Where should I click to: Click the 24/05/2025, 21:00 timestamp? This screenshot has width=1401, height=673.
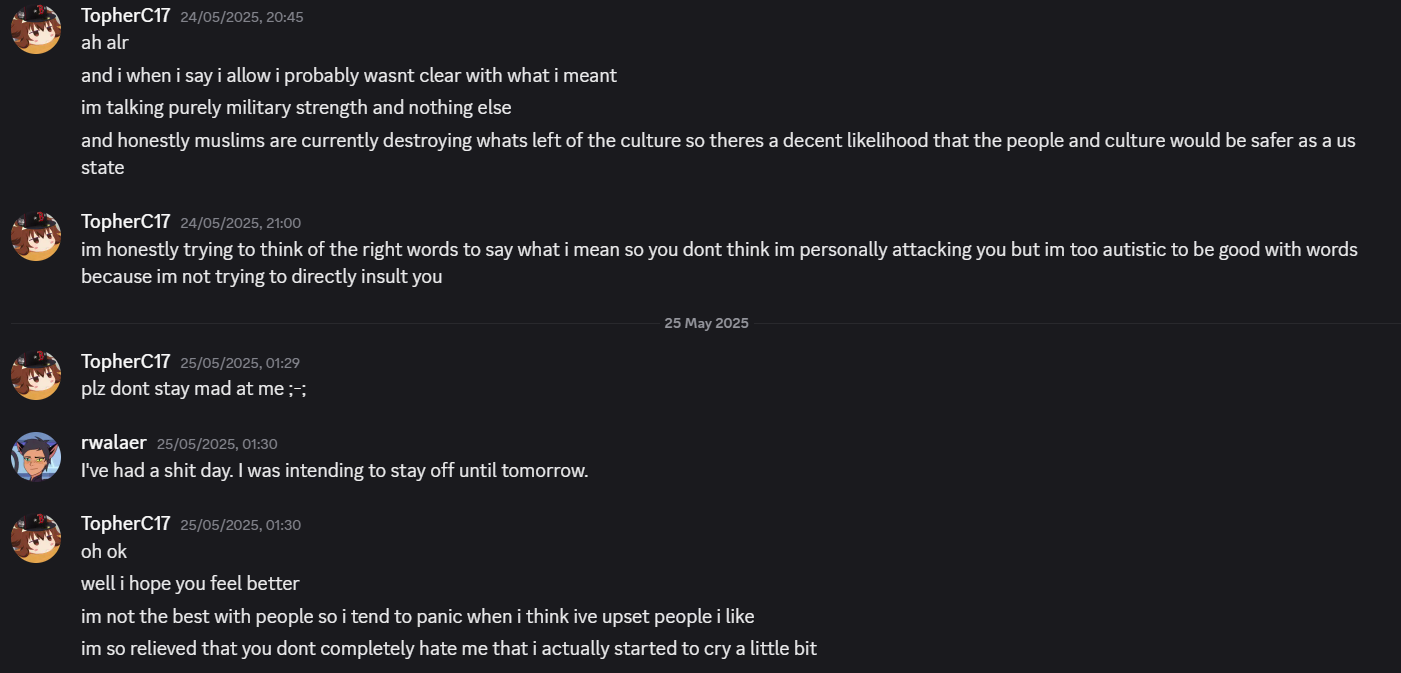pyautogui.click(x=240, y=223)
